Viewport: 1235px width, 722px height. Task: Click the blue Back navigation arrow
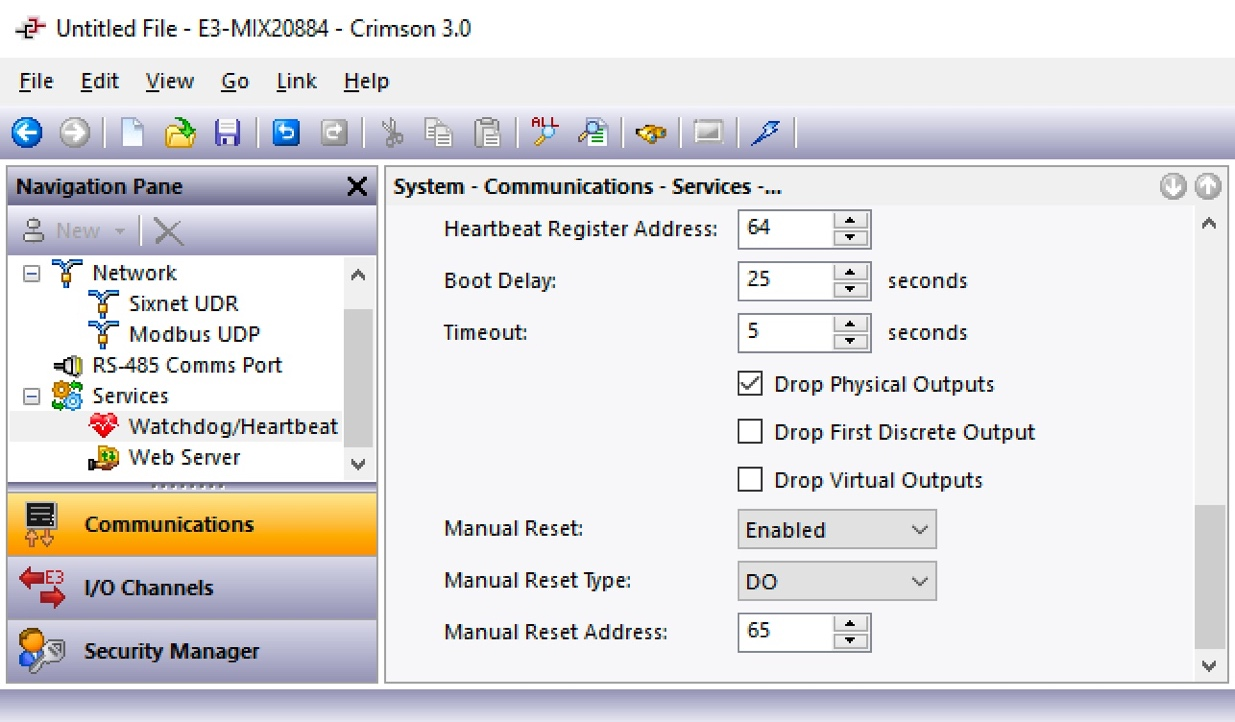pos(27,132)
